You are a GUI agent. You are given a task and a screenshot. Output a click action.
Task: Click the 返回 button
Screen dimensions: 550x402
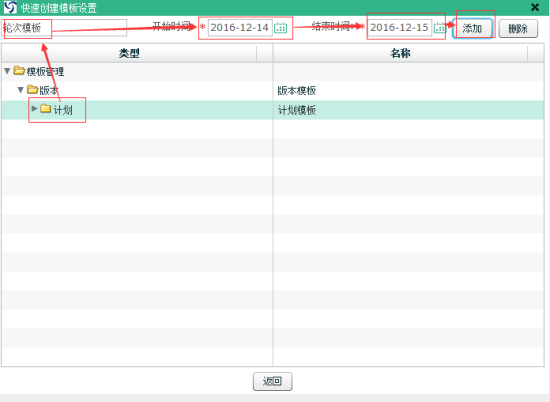click(273, 381)
